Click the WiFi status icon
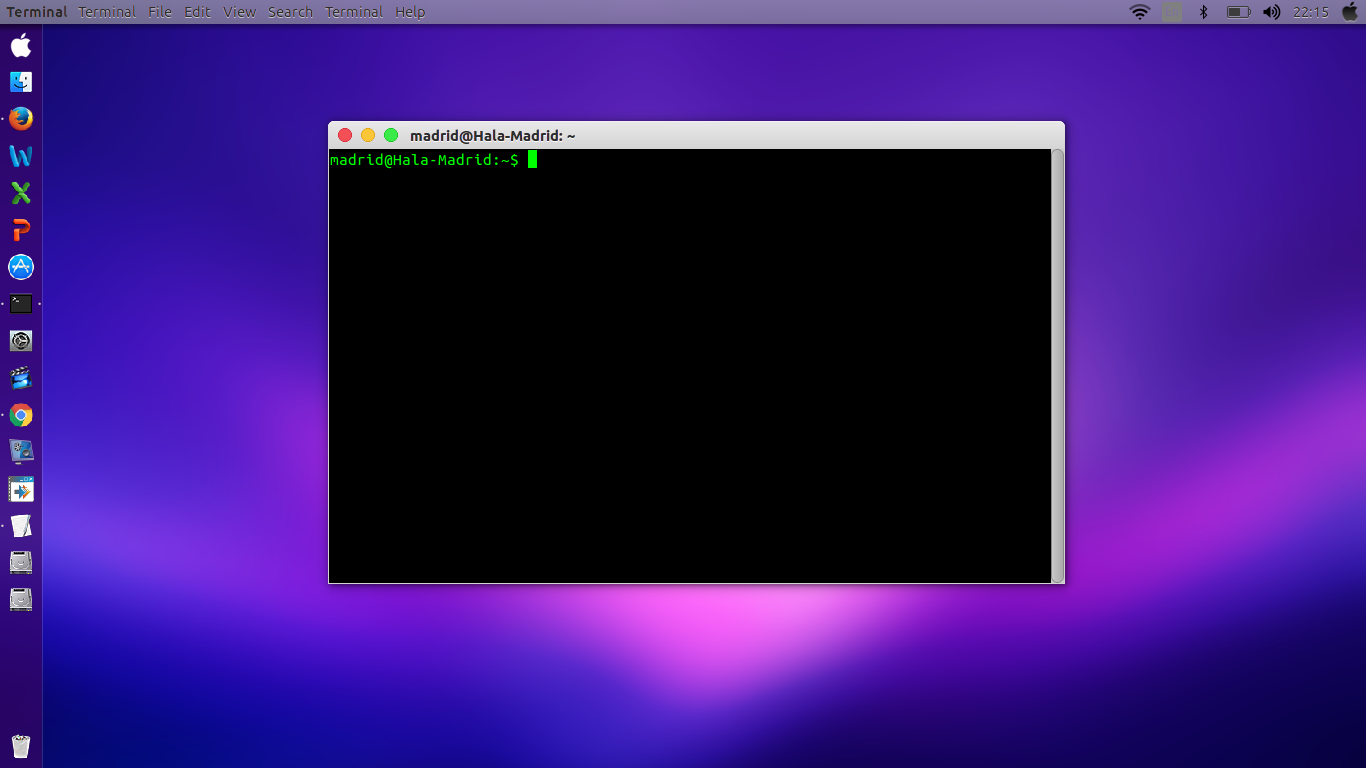 (1139, 11)
